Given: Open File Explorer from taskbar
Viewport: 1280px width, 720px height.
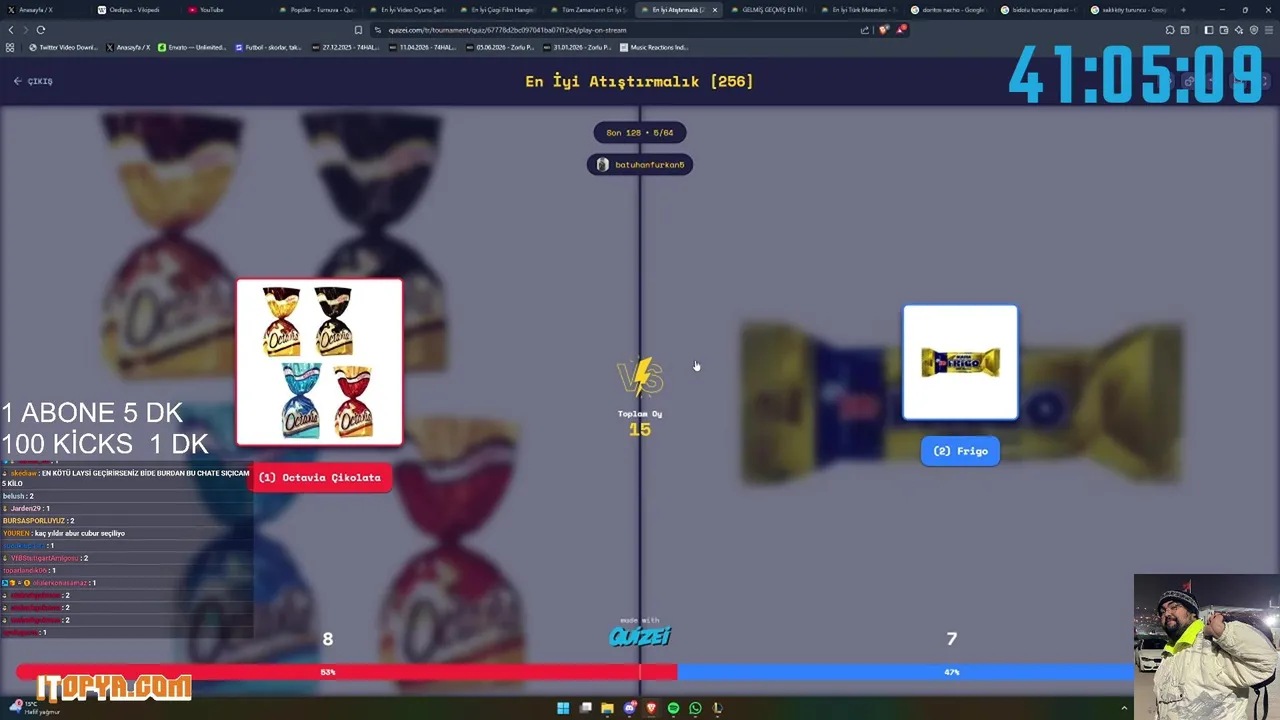Looking at the screenshot, I should (607, 708).
